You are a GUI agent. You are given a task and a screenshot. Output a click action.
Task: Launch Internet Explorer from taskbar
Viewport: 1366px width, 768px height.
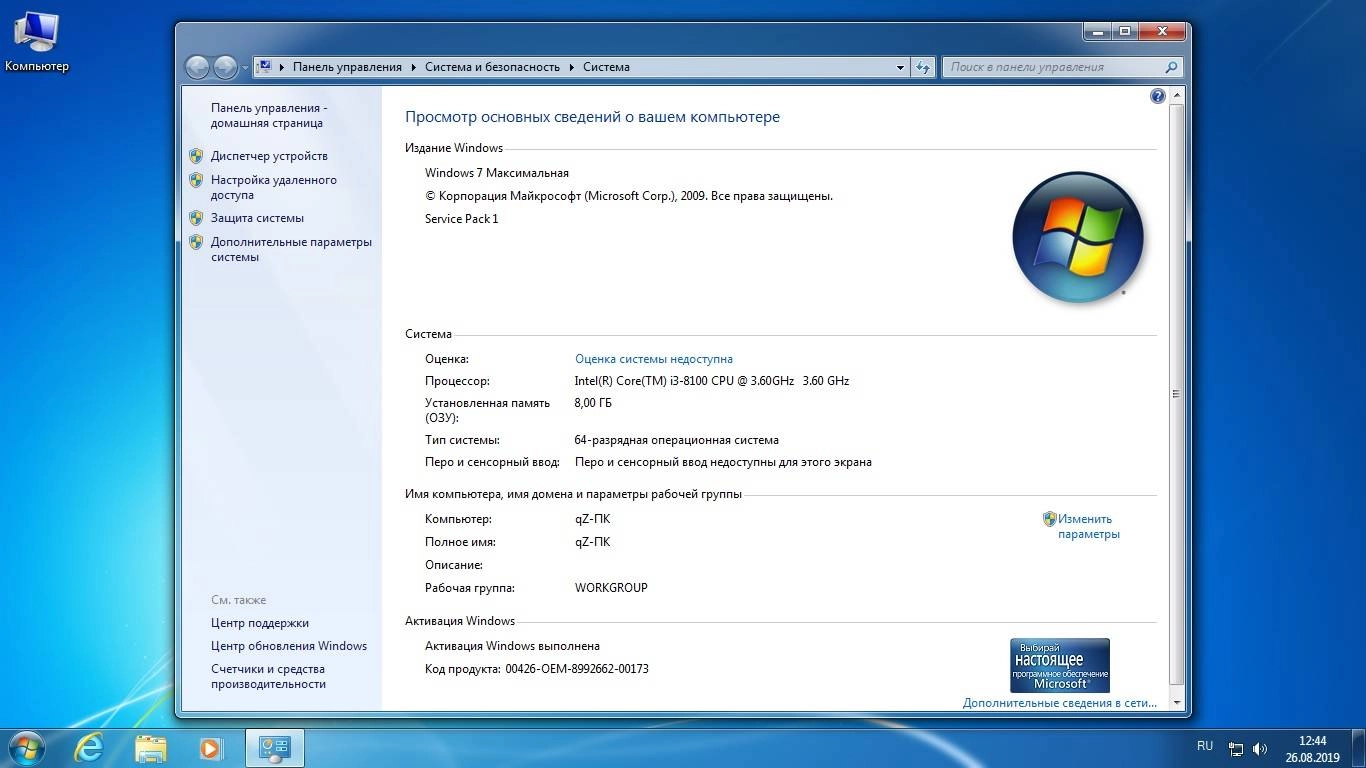tap(90, 747)
